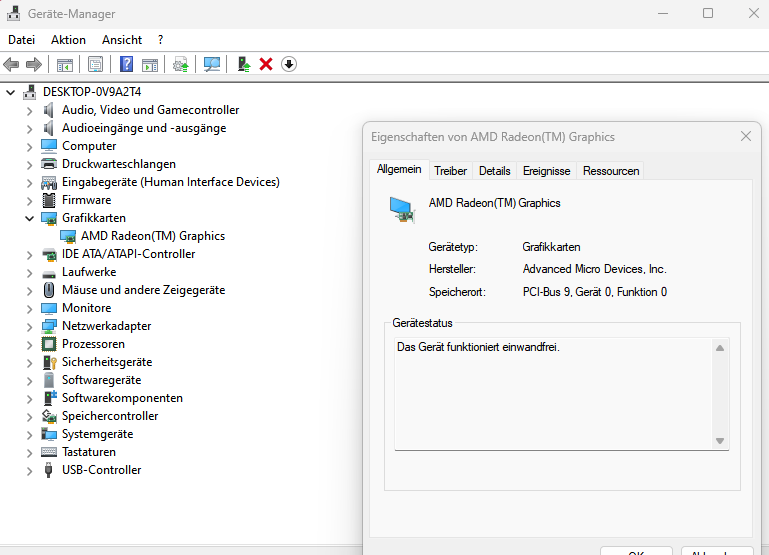Close the AMD Radeon properties dialog
Screen dimensions: 769x555
[x=745, y=136]
